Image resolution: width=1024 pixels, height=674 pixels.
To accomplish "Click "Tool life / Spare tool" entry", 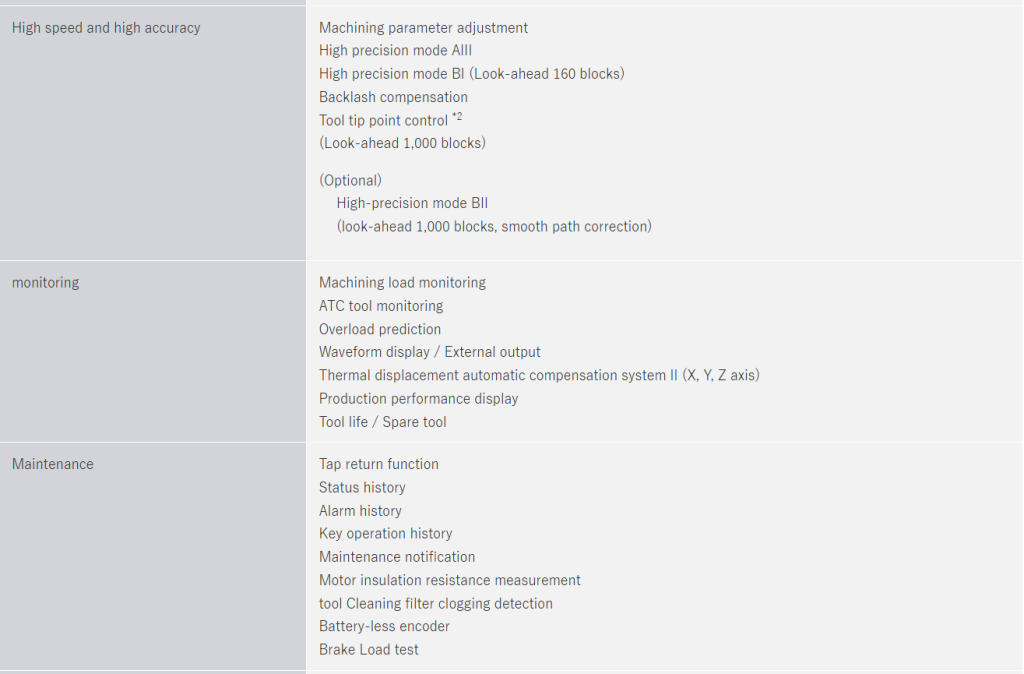I will (383, 422).
